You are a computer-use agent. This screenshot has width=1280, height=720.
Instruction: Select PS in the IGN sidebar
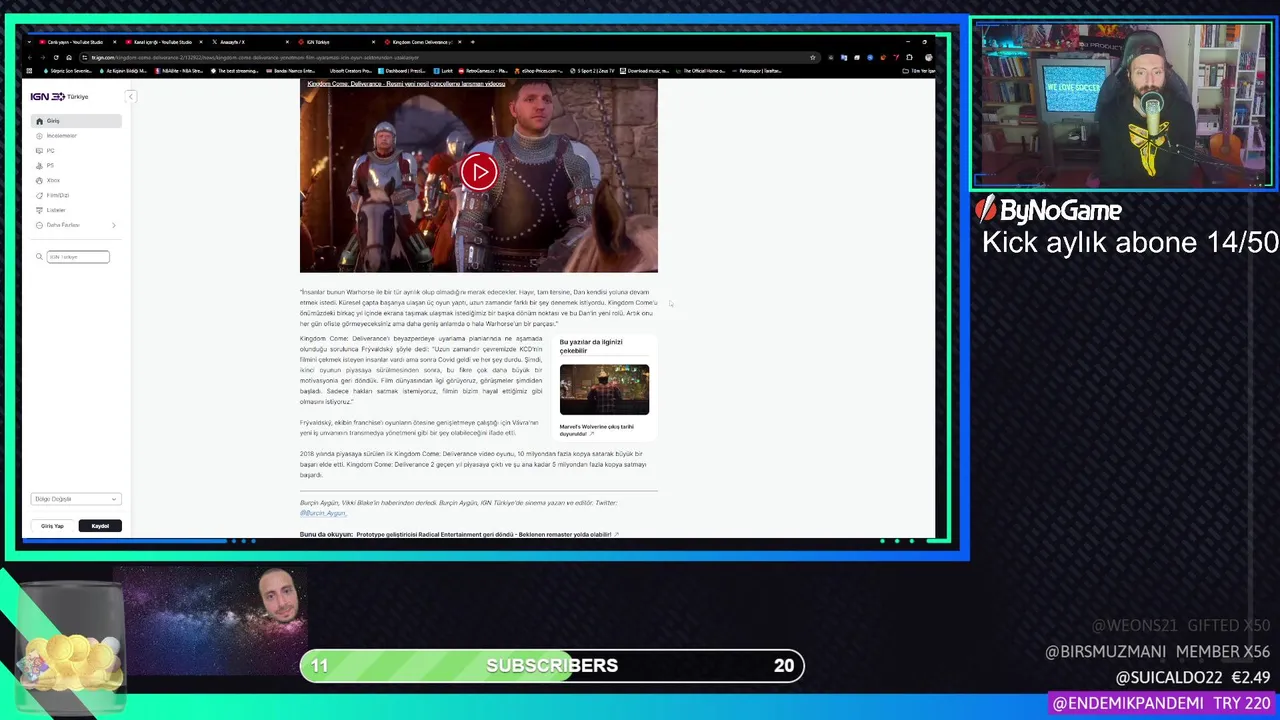point(50,166)
